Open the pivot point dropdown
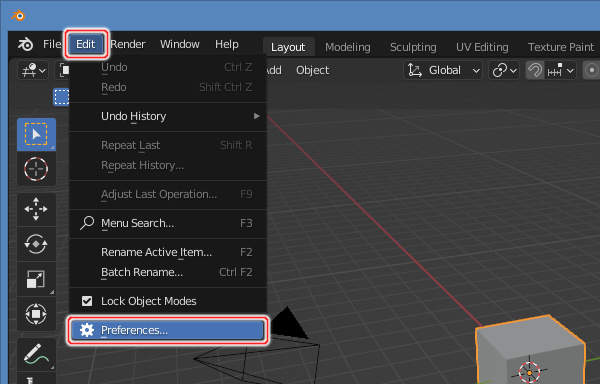The height and width of the screenshot is (384, 600). tap(505, 70)
